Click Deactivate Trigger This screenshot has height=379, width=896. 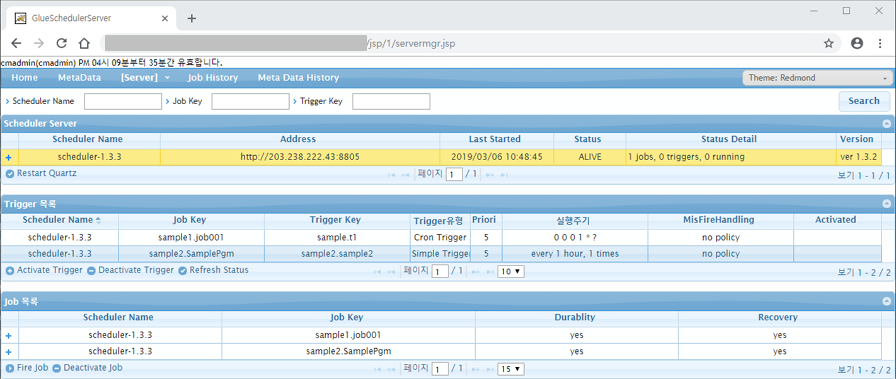point(130,270)
